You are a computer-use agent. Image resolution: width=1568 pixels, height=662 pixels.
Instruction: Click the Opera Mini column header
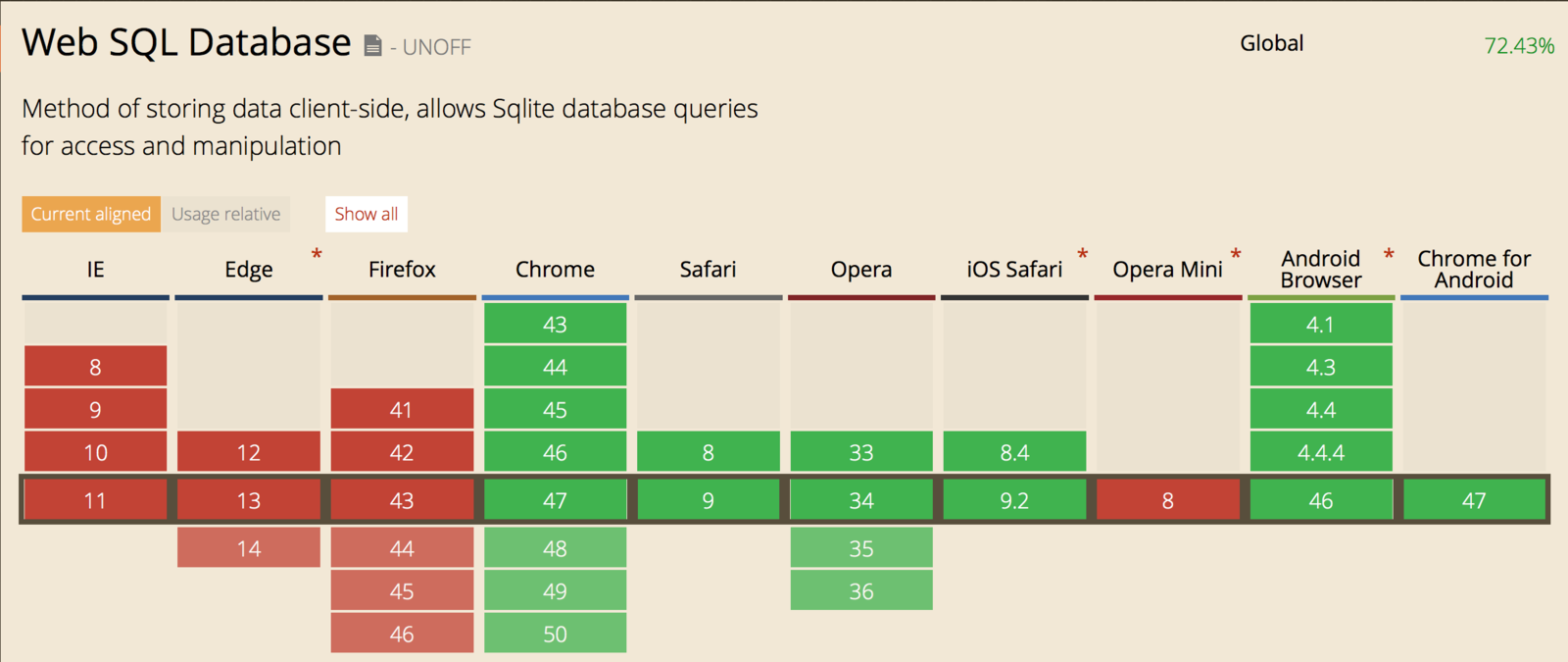[1167, 270]
